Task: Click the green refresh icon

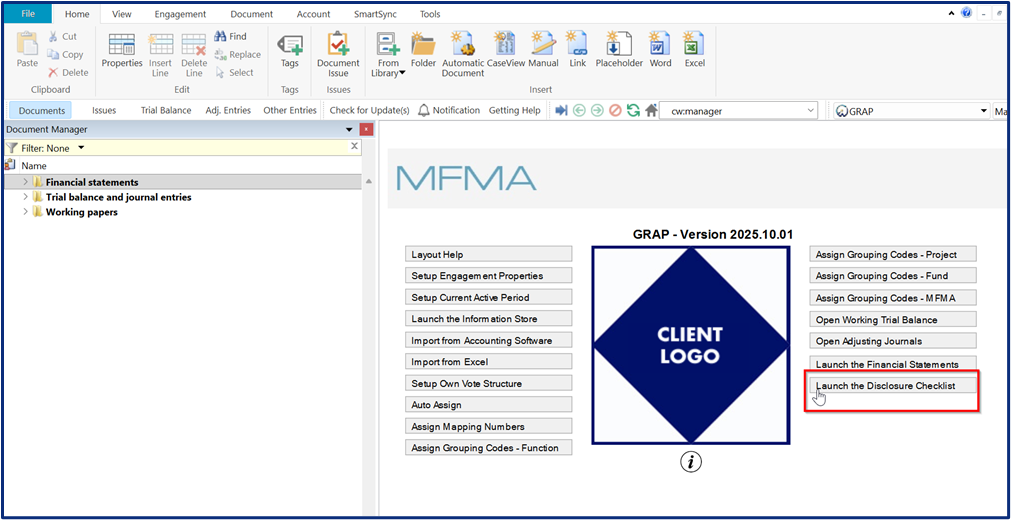Action: (x=633, y=111)
